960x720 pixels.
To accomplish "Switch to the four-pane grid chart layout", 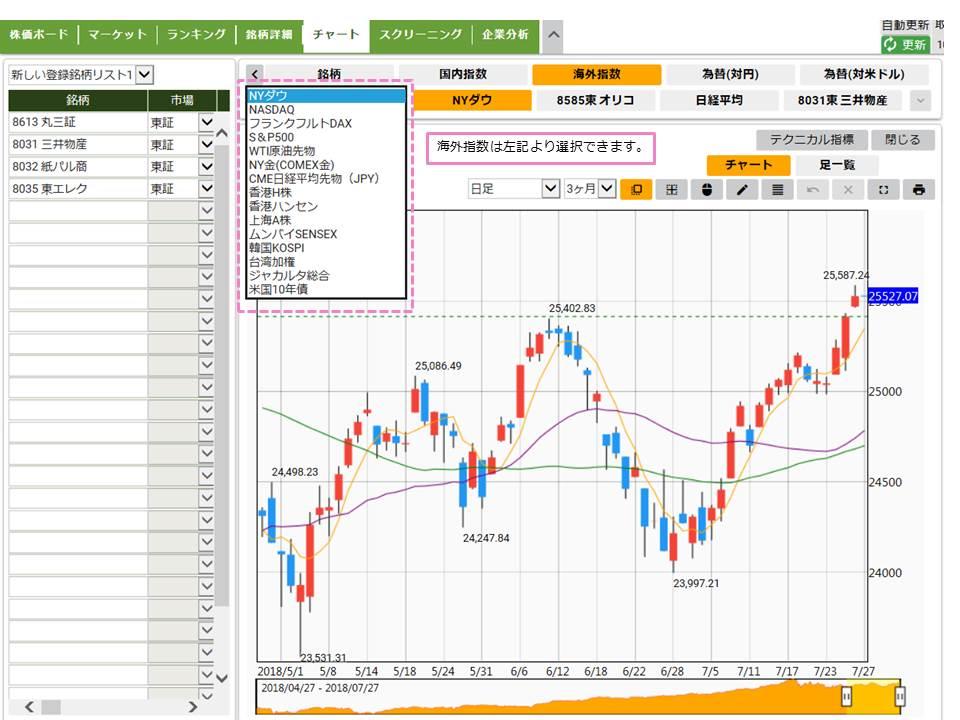I will click(x=671, y=189).
